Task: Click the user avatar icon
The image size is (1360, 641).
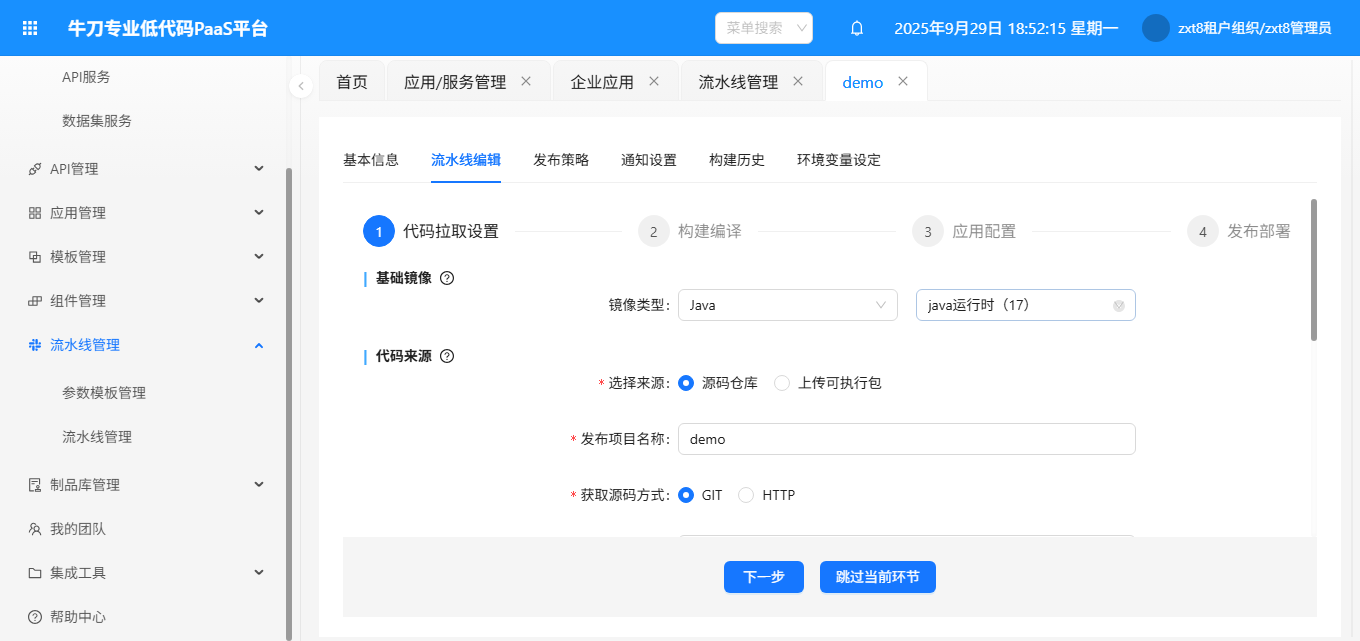Action: [x=1155, y=28]
